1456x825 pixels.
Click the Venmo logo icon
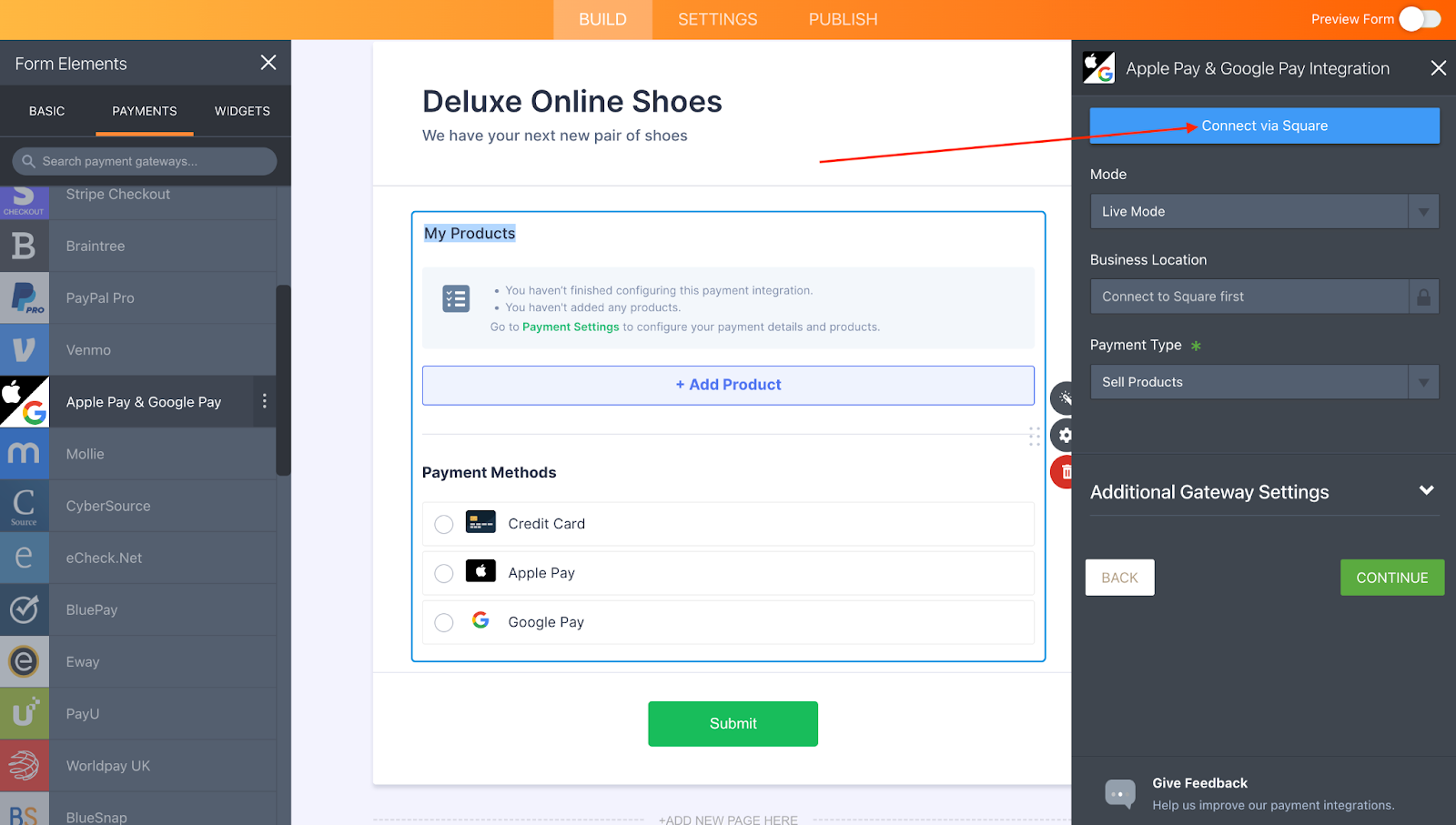click(x=24, y=349)
